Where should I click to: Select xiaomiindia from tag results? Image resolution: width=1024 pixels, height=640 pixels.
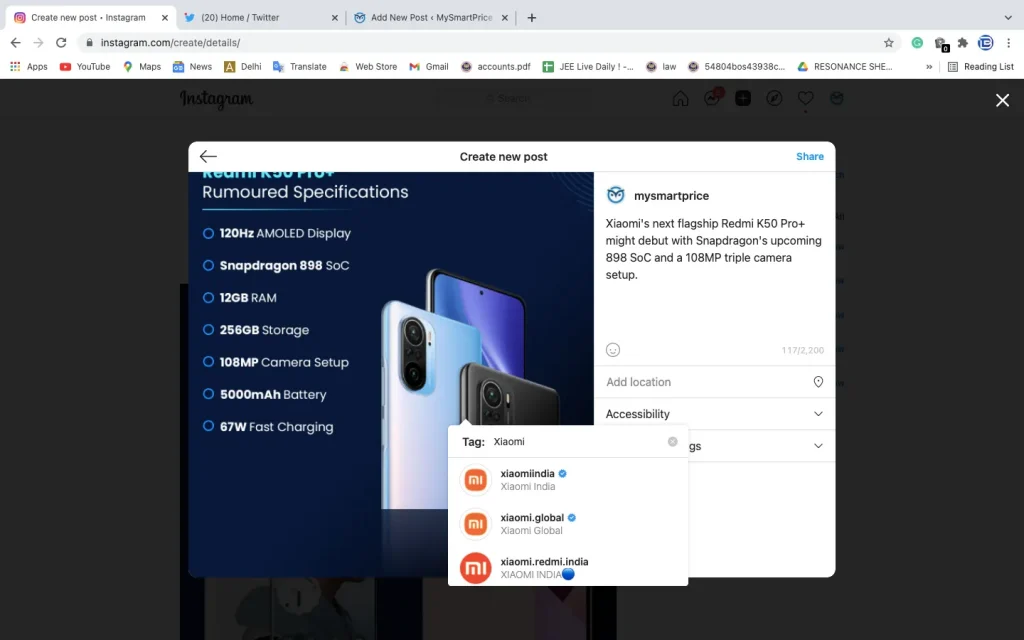coord(568,480)
